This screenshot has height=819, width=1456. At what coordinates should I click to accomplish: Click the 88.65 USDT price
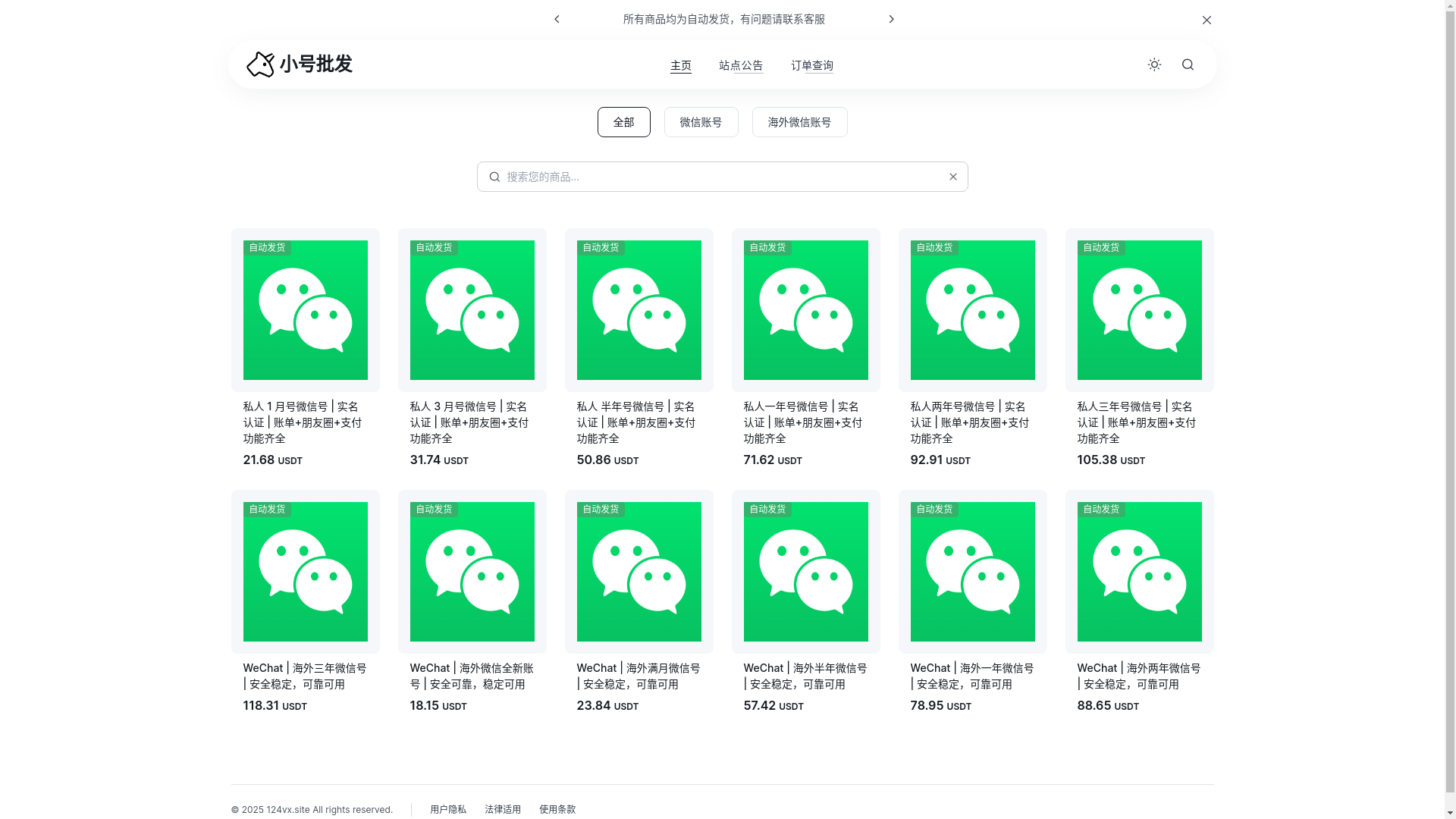coord(1108,706)
